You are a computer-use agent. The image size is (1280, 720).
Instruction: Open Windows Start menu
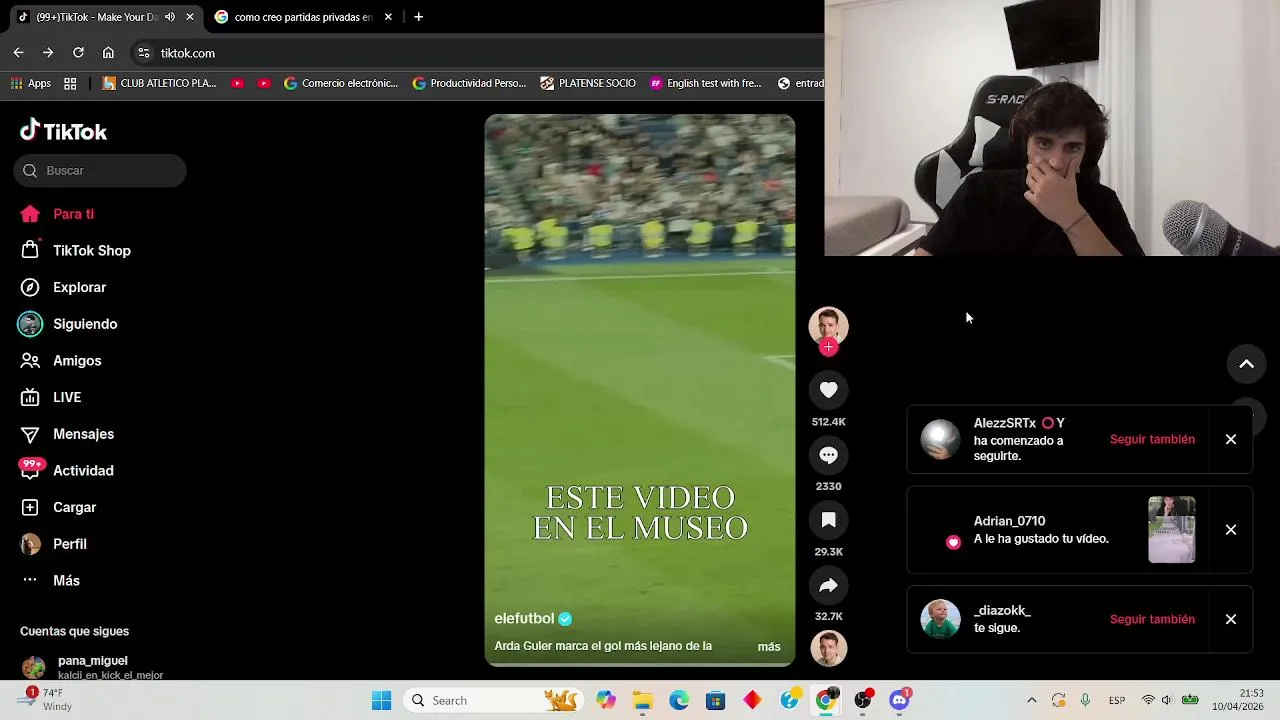[x=381, y=700]
